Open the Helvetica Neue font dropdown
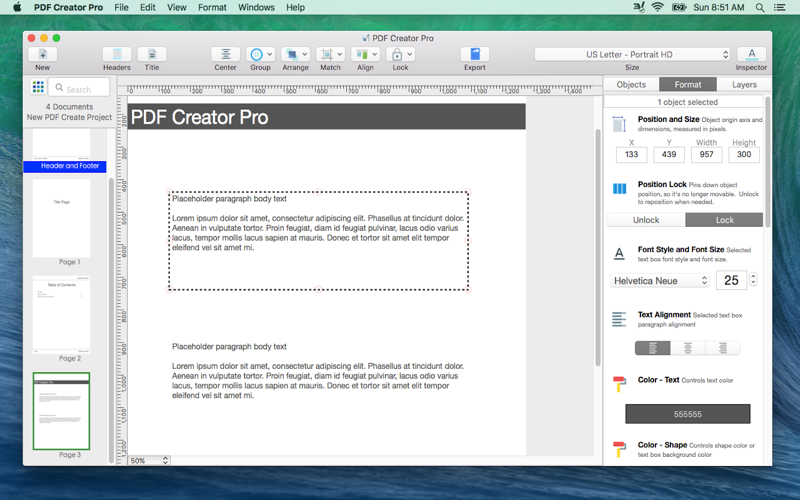 click(660, 281)
